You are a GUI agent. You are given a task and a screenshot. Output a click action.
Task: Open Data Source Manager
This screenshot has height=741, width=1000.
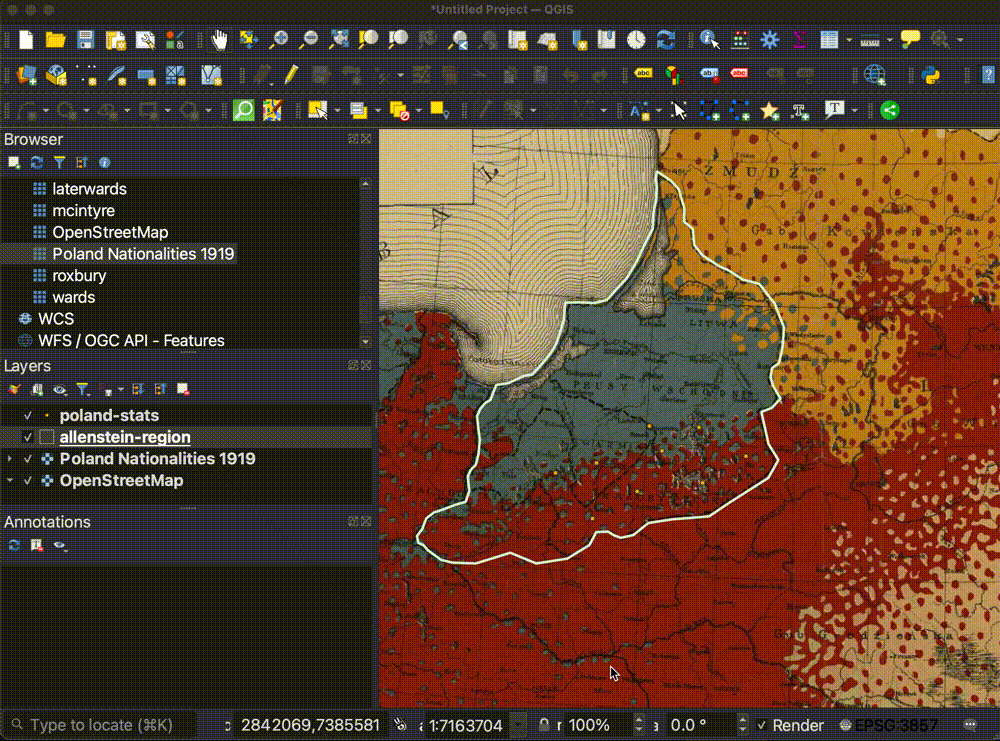[x=26, y=75]
